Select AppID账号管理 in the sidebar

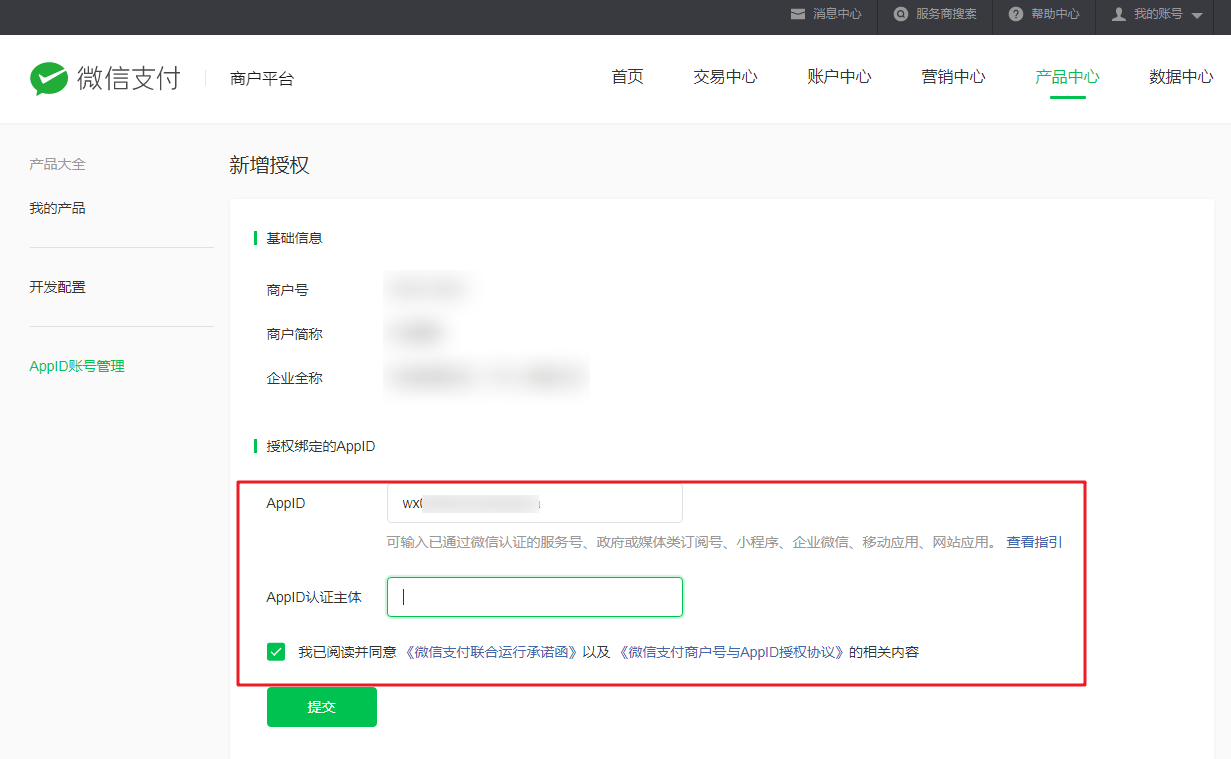[77, 366]
